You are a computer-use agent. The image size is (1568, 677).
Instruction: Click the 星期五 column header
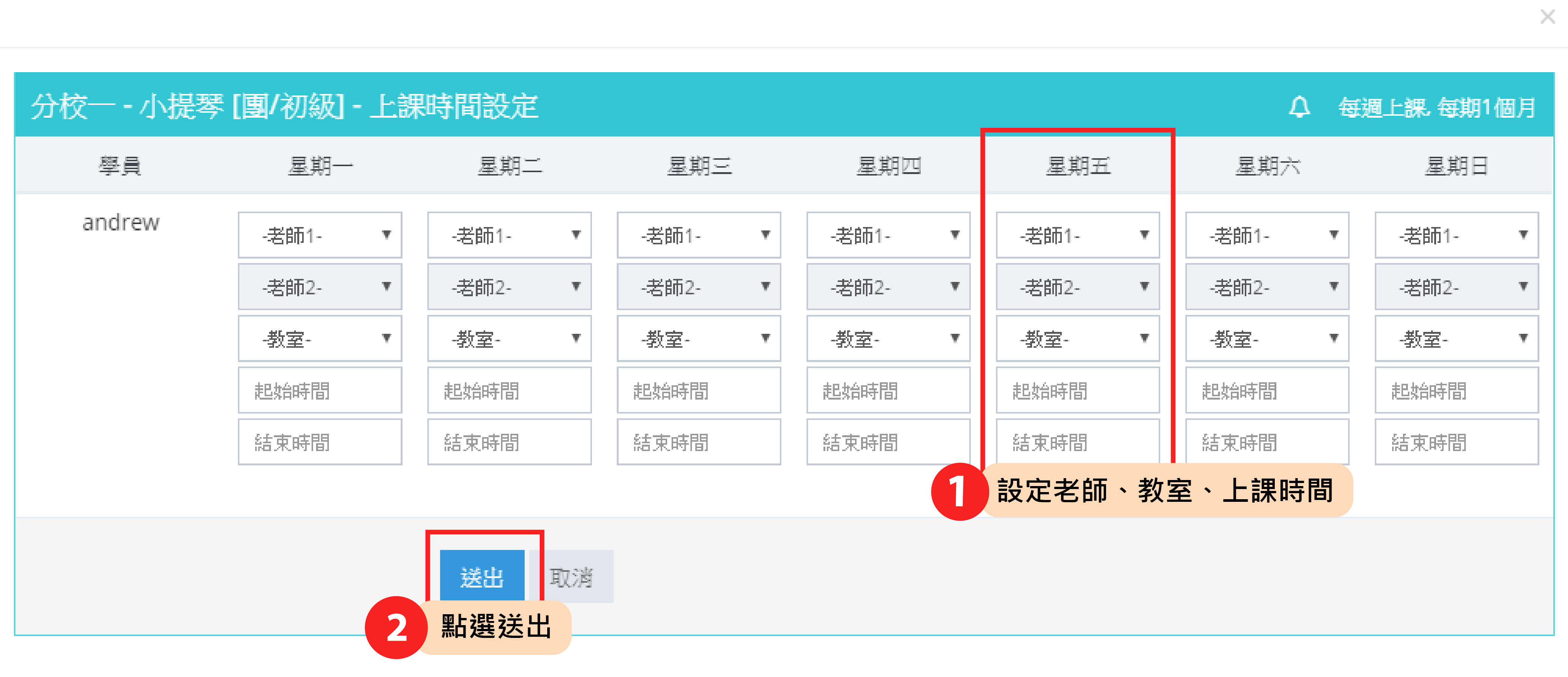click(x=1078, y=166)
